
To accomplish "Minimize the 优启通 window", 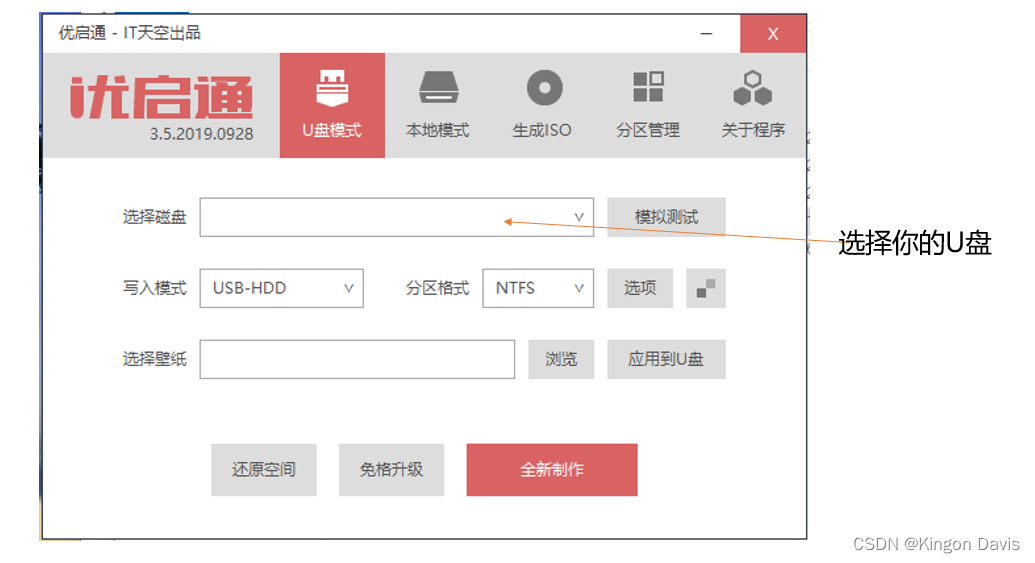I will coord(706,34).
